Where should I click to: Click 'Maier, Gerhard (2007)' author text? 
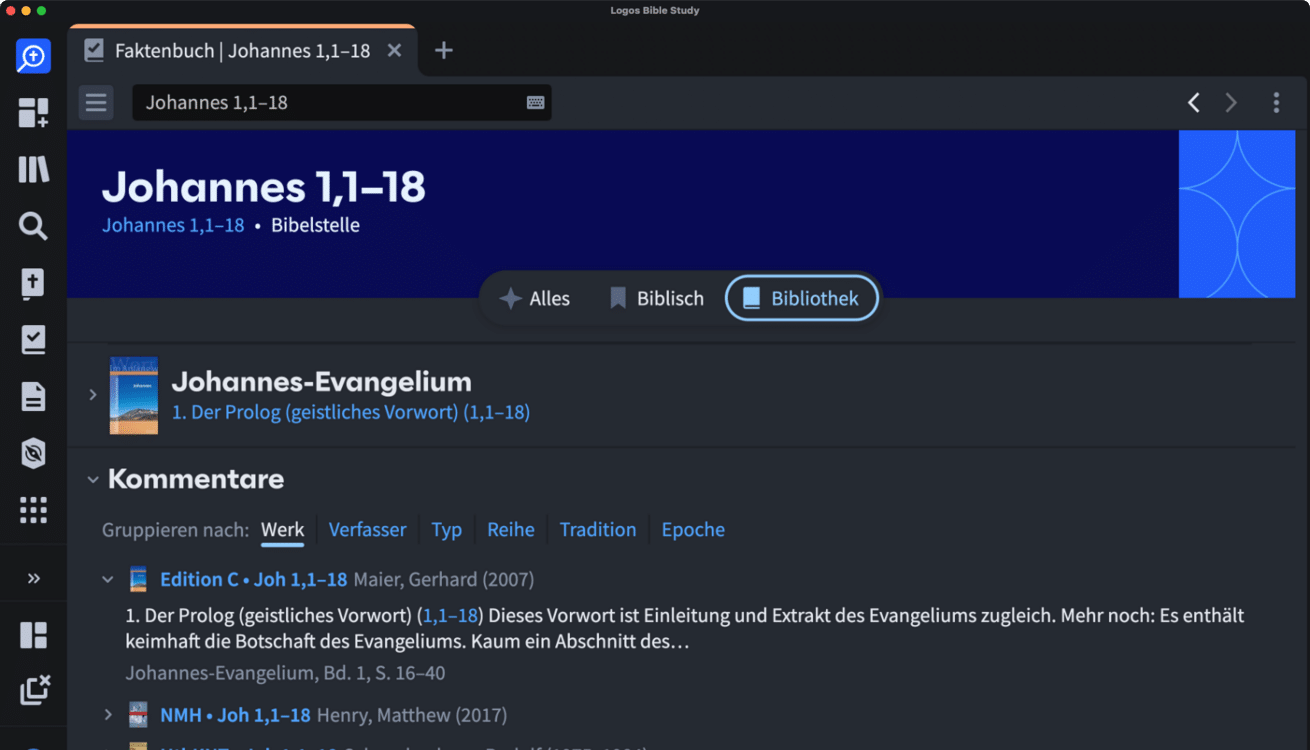[443, 579]
